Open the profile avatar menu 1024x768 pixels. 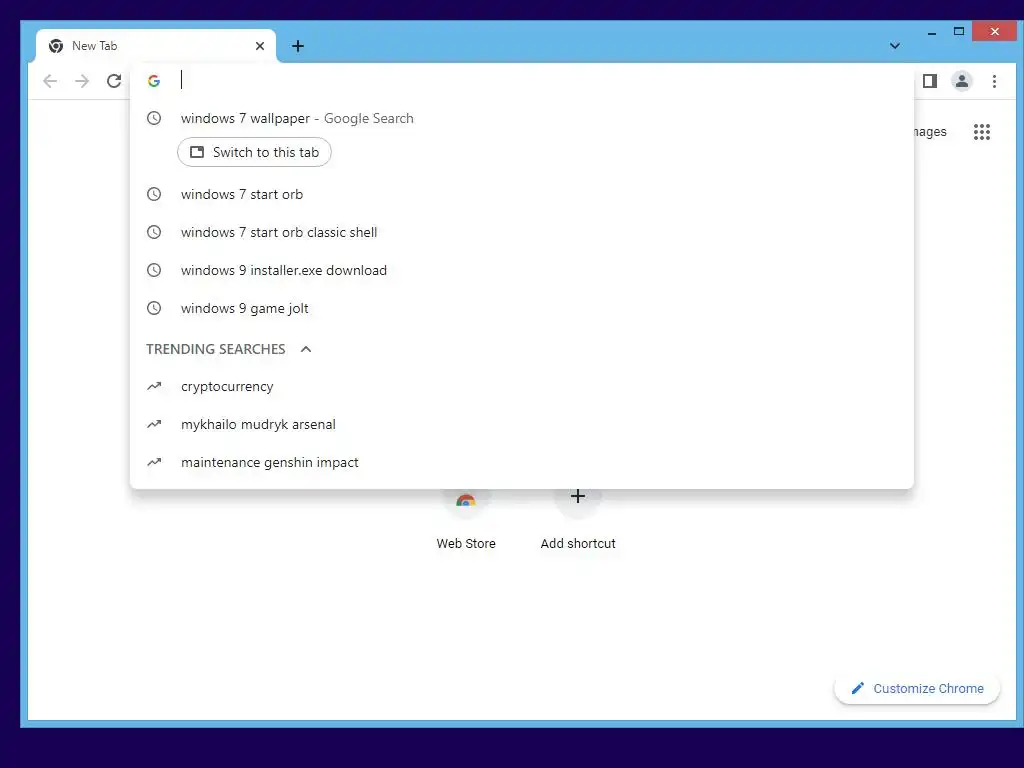[x=961, y=81]
